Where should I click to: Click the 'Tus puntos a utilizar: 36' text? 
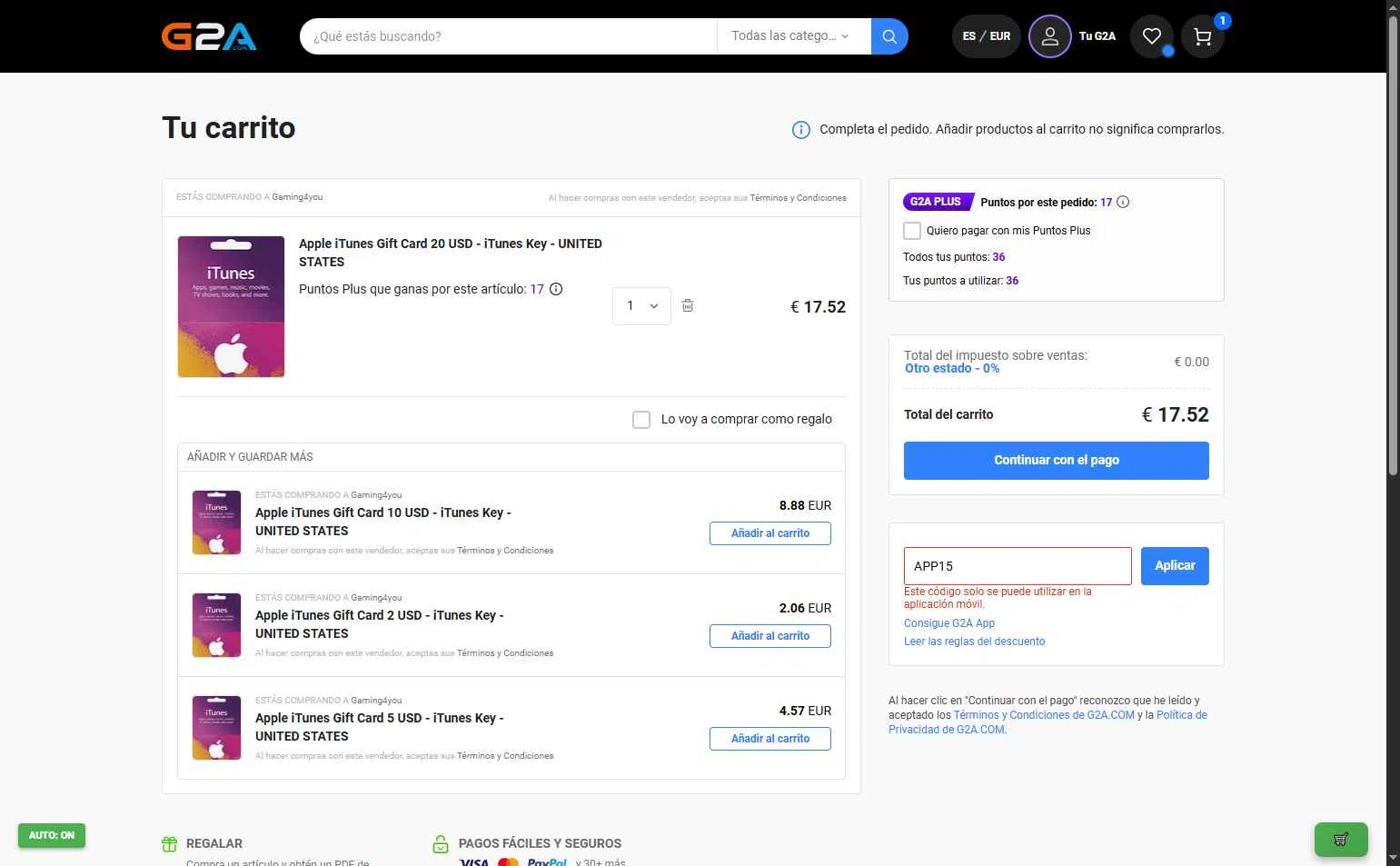[x=961, y=281]
